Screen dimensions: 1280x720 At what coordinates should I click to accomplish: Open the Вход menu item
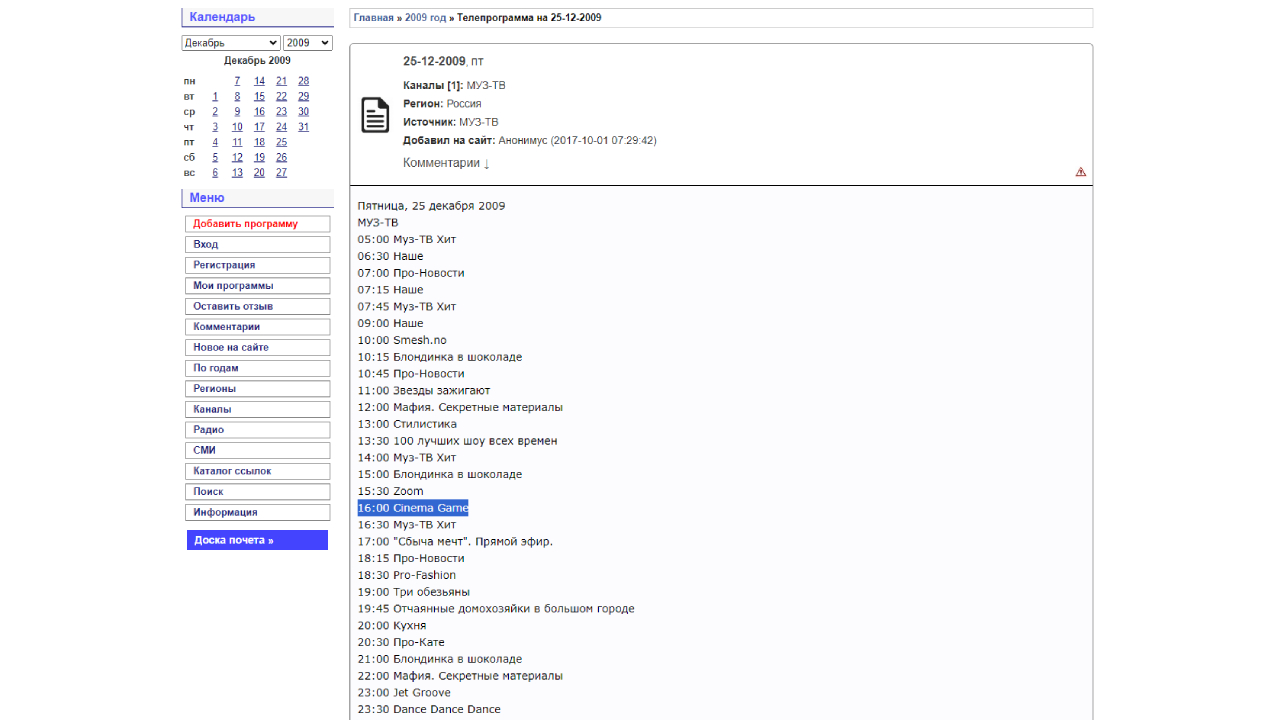click(257, 244)
